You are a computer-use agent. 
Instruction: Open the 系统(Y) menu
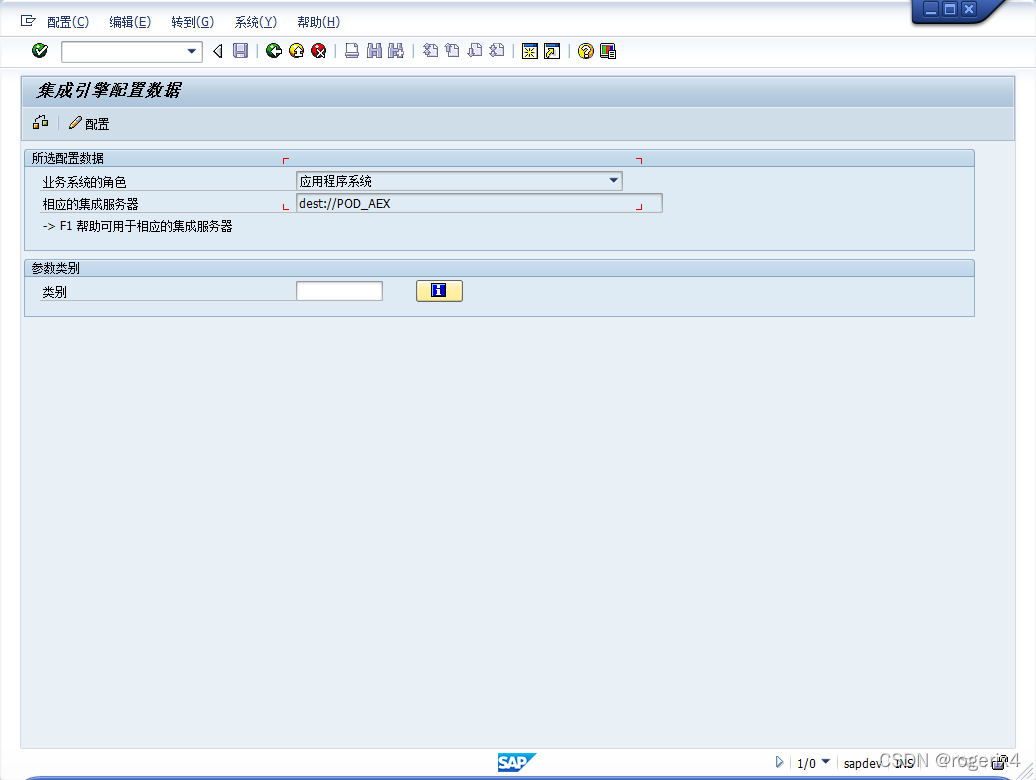256,22
